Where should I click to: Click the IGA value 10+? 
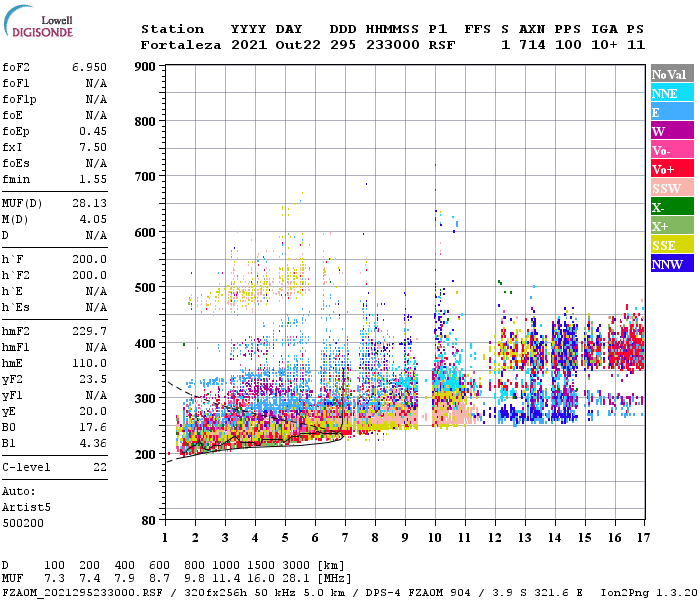click(604, 45)
